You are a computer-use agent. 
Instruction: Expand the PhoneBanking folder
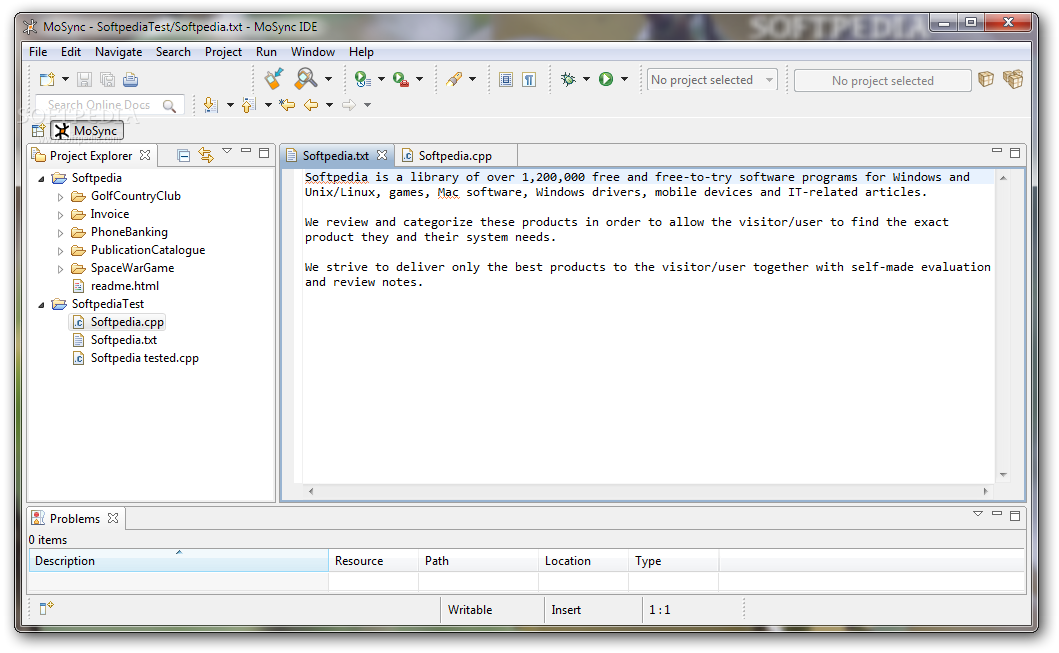point(60,233)
